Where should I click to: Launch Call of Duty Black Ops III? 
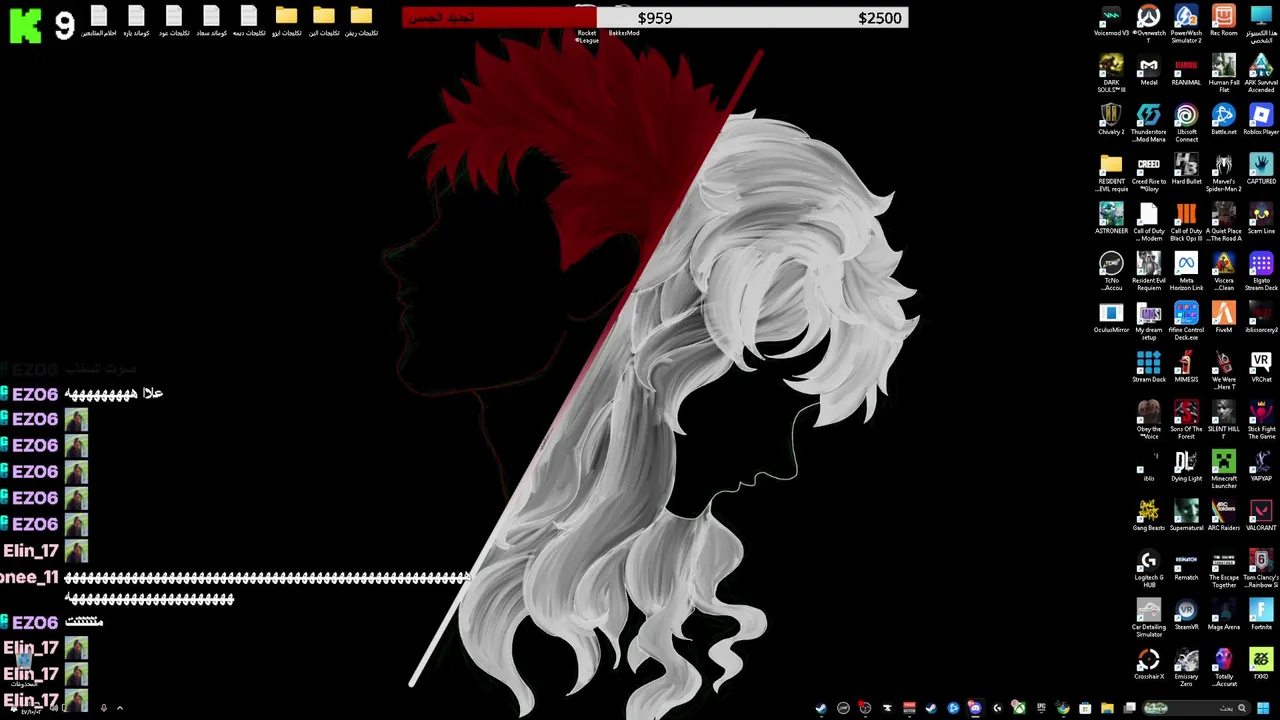coord(1186,222)
